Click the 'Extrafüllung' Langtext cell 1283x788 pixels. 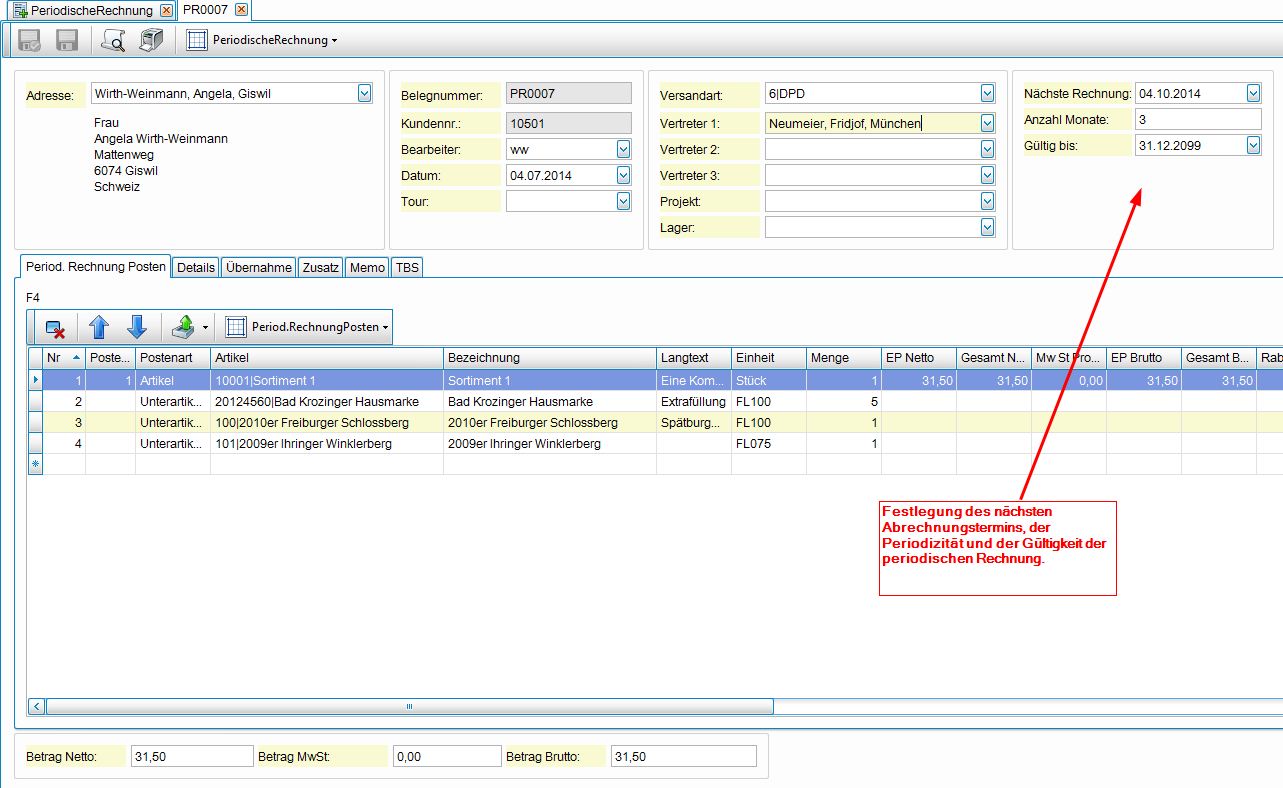(694, 401)
